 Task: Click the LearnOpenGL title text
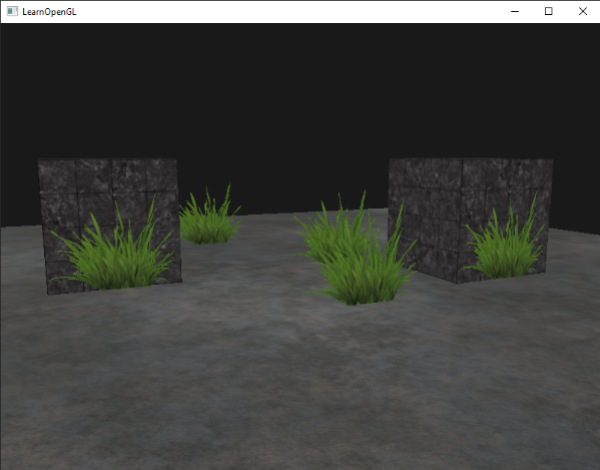click(49, 12)
